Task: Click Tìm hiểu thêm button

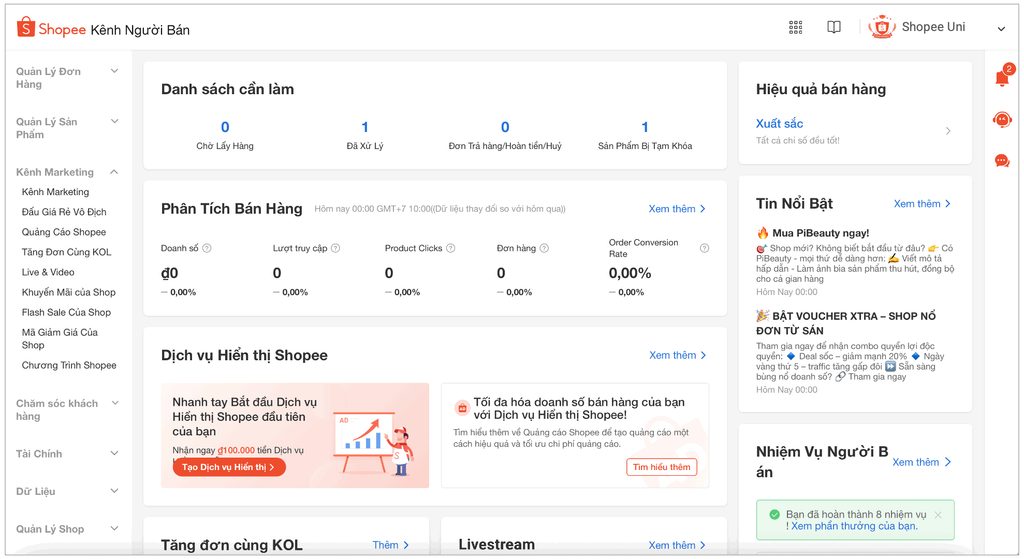Action: pyautogui.click(x=662, y=467)
